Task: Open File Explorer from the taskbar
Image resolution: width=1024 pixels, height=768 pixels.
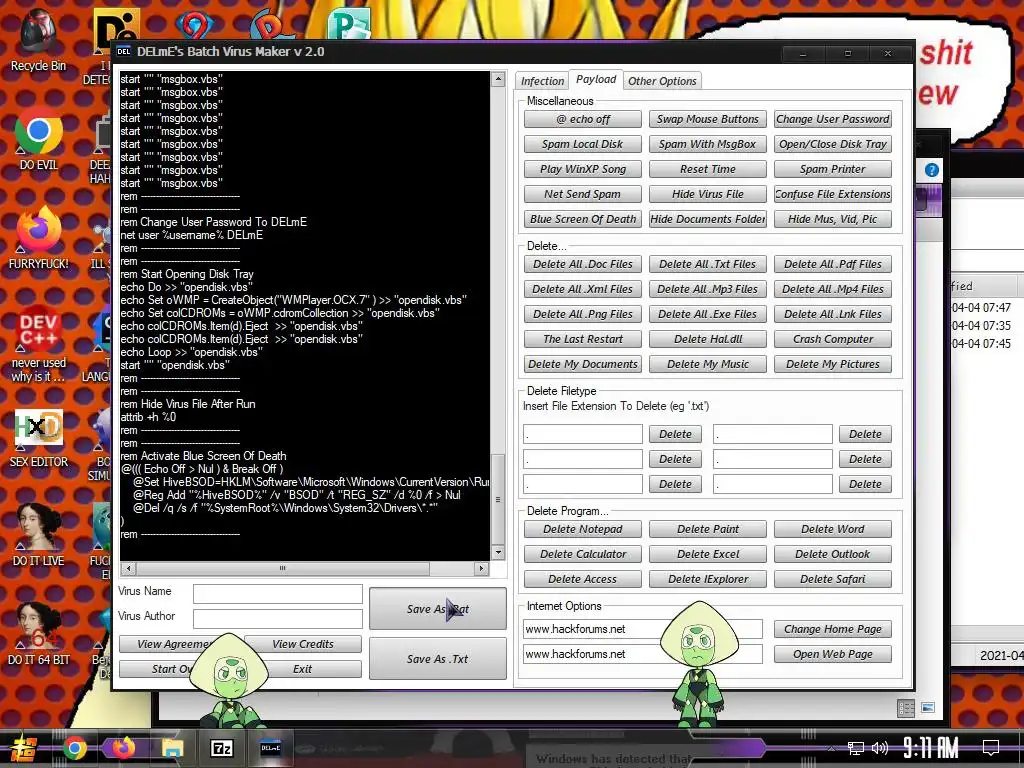Action: pyautogui.click(x=172, y=748)
